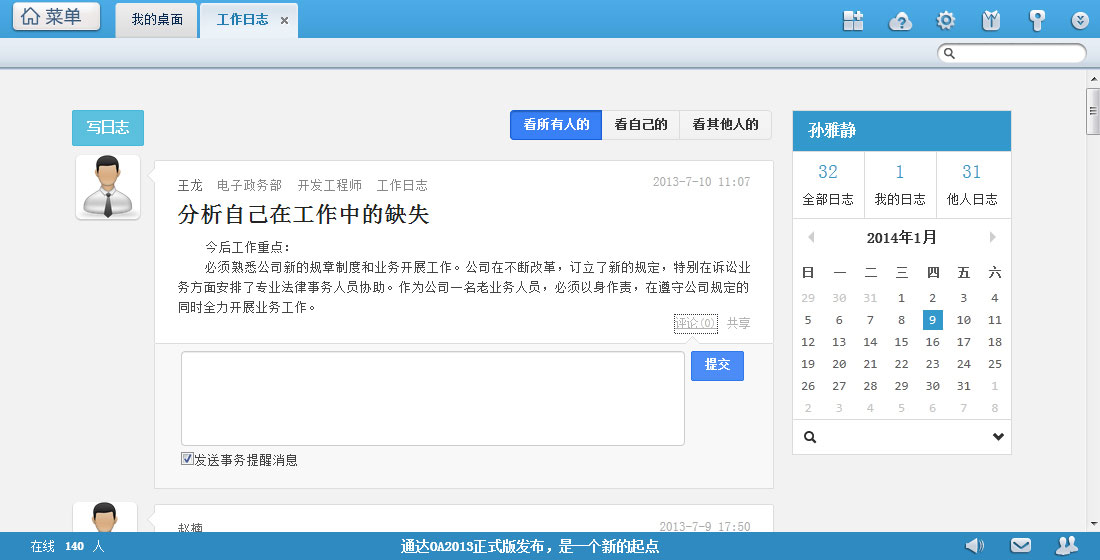Viewport: 1100px width, 560px height.
Task: Expand the calendar search panel chevron
Action: 997,437
